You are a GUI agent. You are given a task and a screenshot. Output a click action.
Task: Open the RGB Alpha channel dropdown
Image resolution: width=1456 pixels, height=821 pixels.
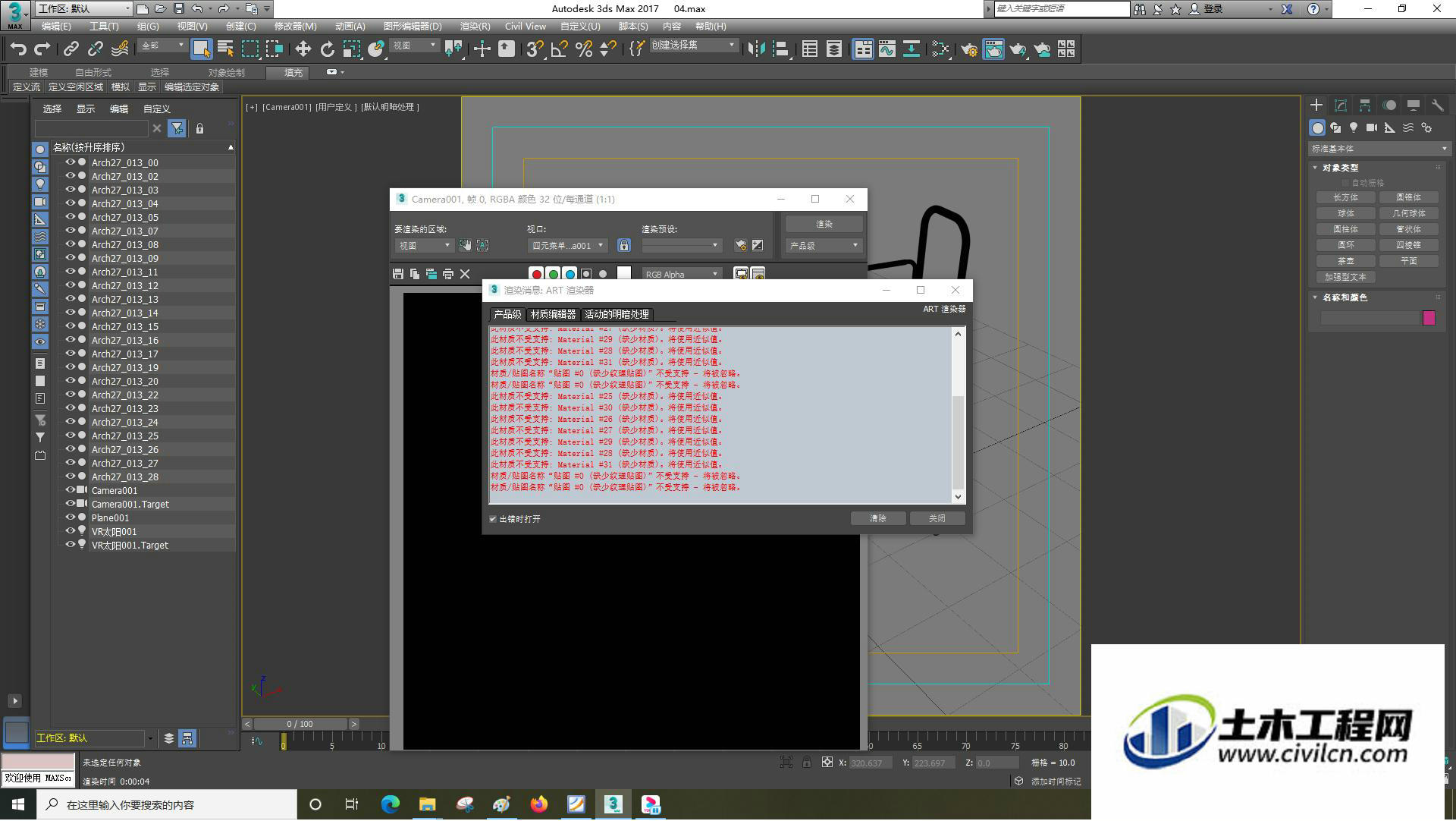pos(682,275)
